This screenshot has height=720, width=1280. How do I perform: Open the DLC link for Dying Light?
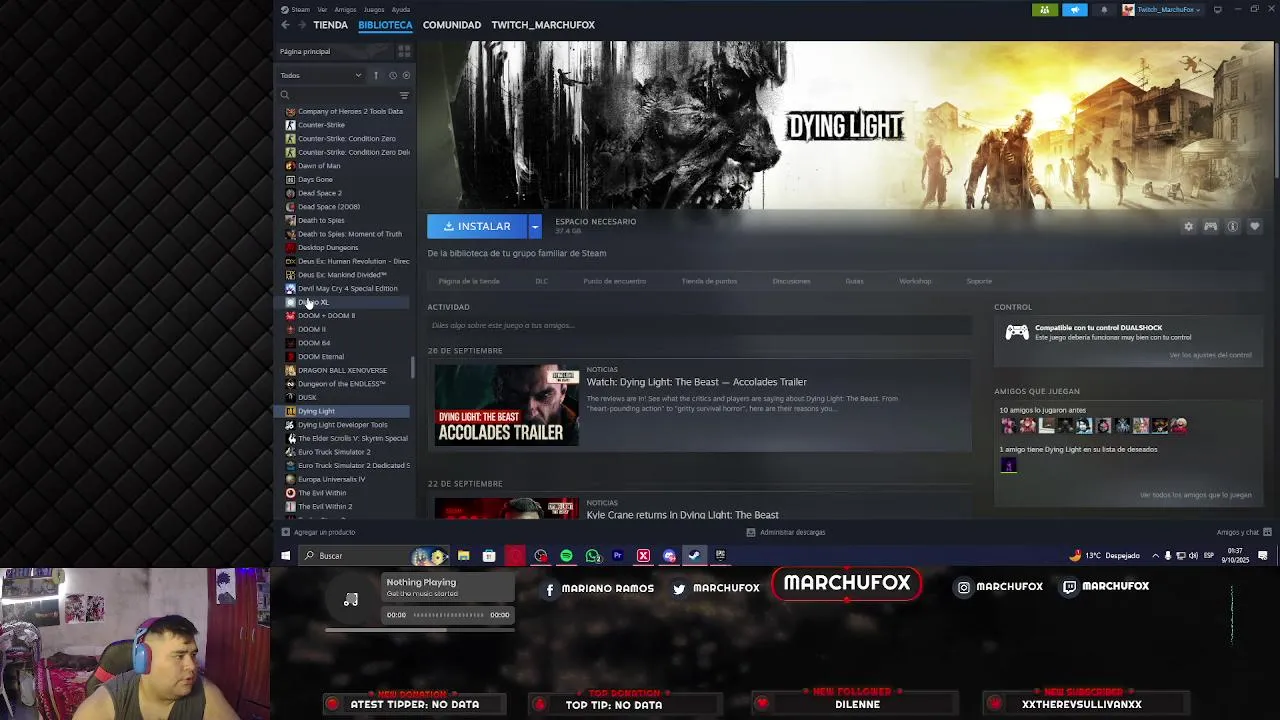tap(541, 281)
